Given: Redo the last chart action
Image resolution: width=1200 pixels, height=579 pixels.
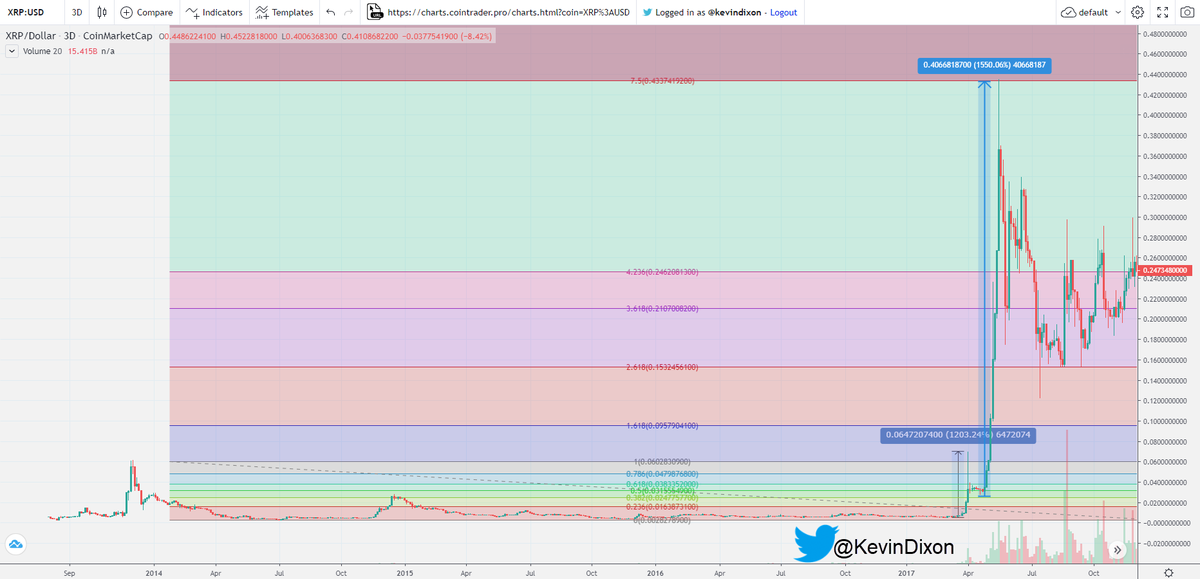Looking at the screenshot, I should point(348,12).
